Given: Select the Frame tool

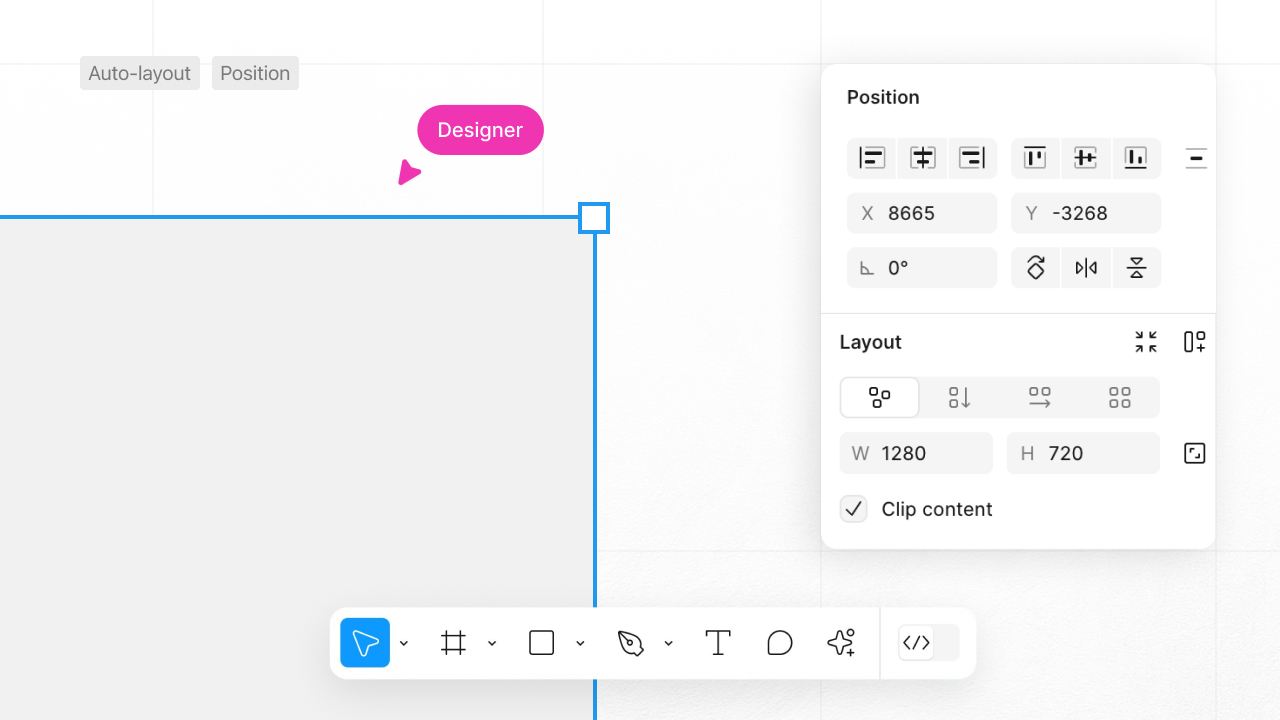Looking at the screenshot, I should tap(454, 643).
